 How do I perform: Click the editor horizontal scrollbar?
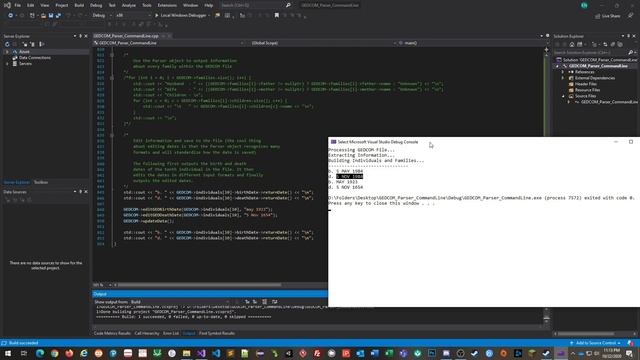click(199, 285)
